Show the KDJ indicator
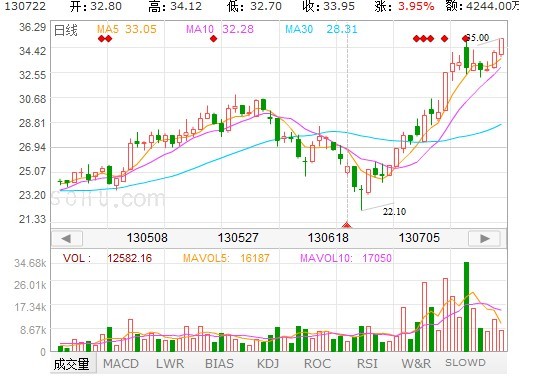 268,364
